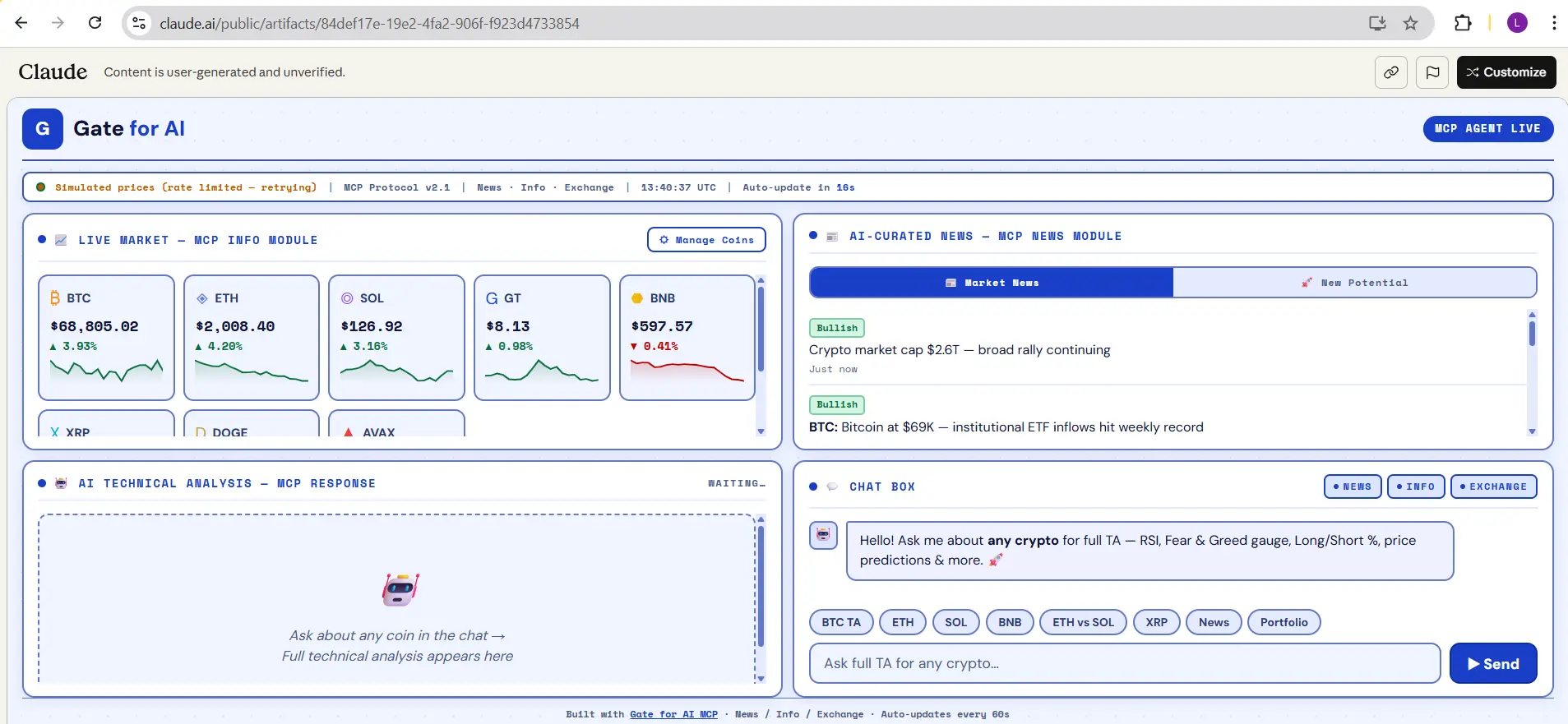Toggle the INFO module pill in chat box
This screenshot has height=724, width=1568.
(1416, 487)
